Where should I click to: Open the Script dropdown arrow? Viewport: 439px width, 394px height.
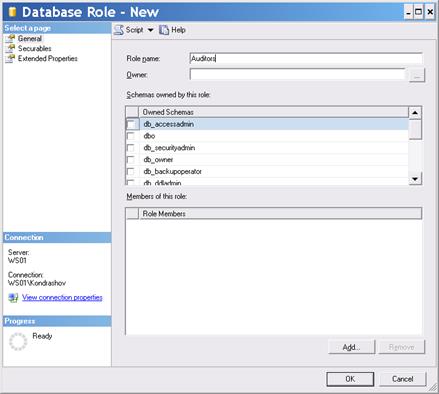coord(151,30)
